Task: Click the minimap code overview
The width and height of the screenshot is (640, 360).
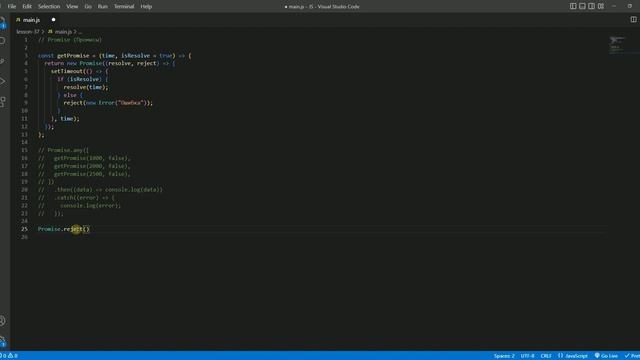Action: point(617,45)
